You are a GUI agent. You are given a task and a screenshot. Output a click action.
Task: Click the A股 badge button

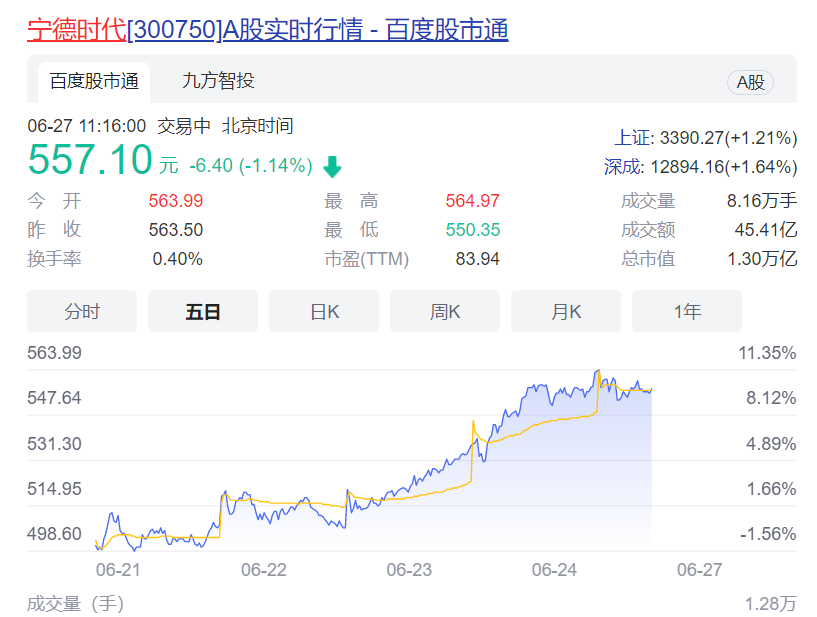(x=750, y=82)
